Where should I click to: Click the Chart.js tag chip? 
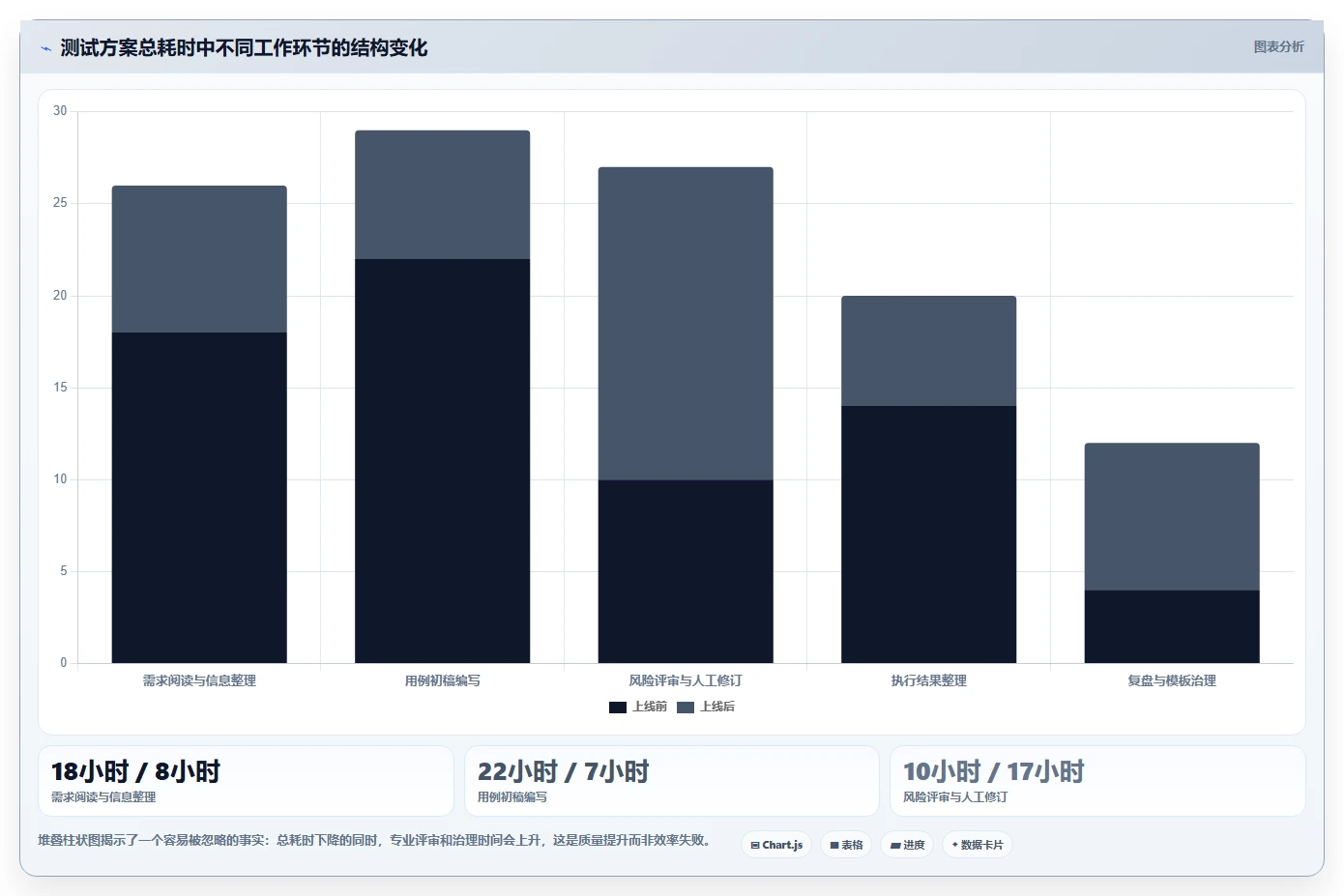(x=776, y=845)
